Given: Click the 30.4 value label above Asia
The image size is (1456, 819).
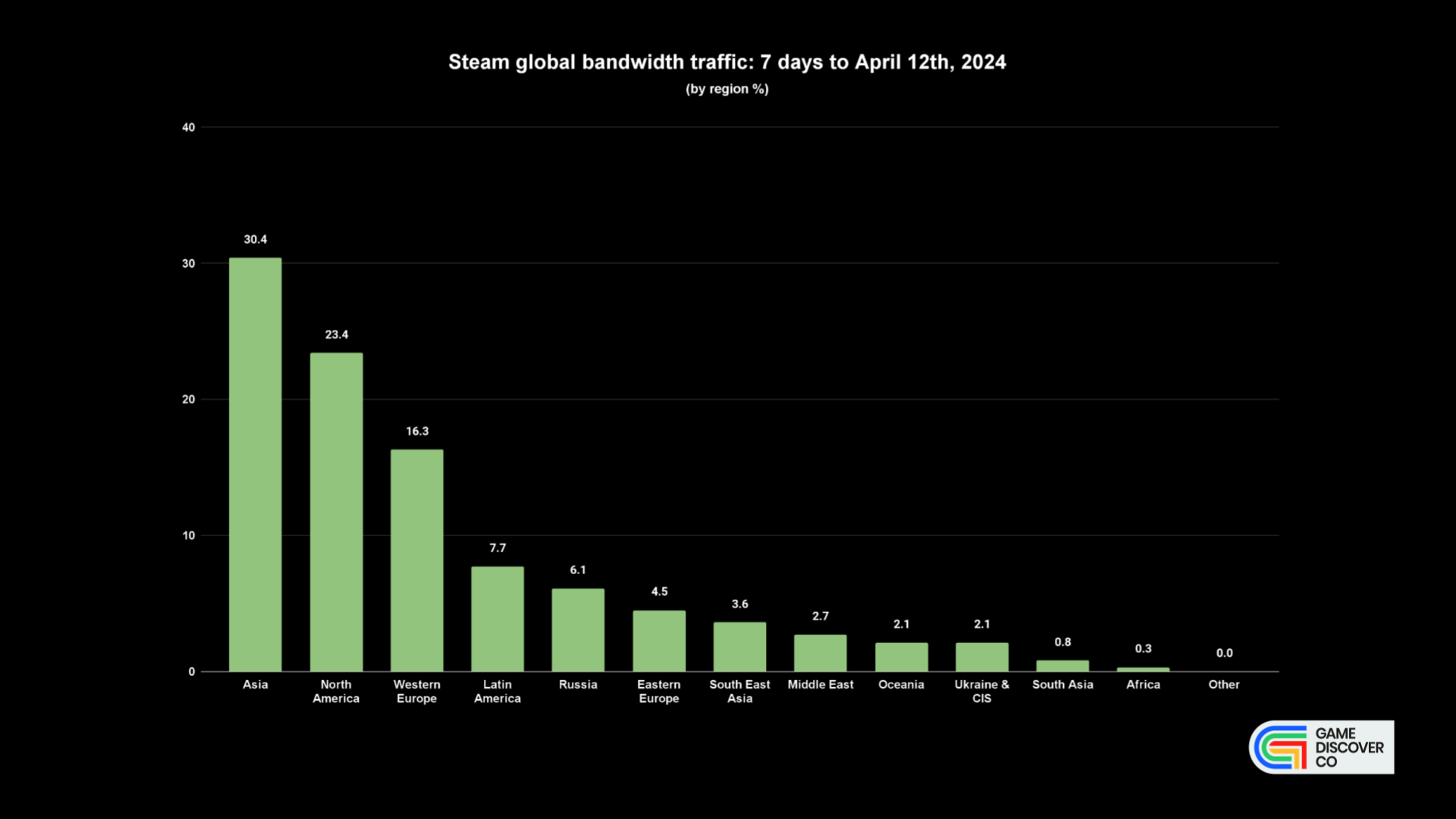Looking at the screenshot, I should tap(255, 239).
